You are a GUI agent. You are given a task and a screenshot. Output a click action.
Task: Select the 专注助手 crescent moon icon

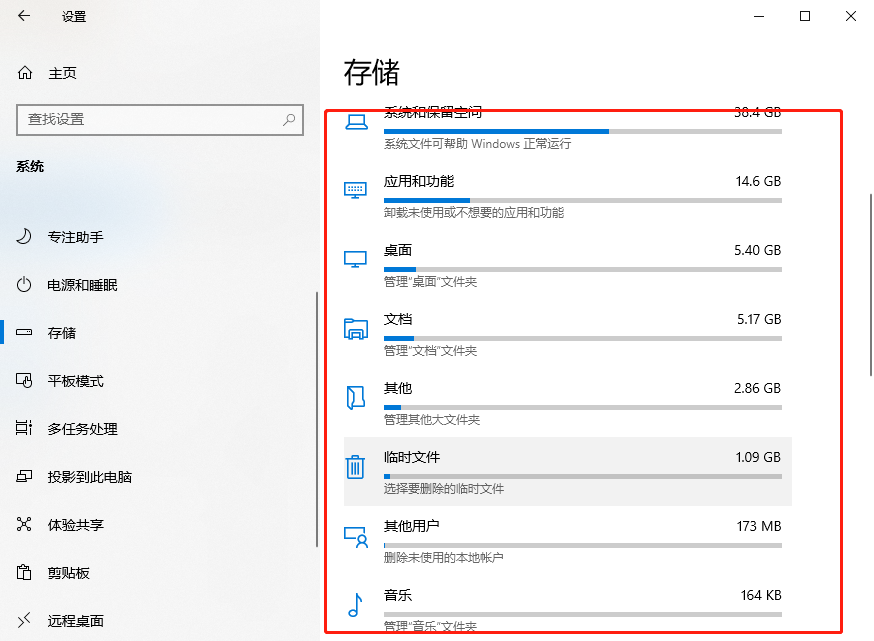[x=23, y=237]
